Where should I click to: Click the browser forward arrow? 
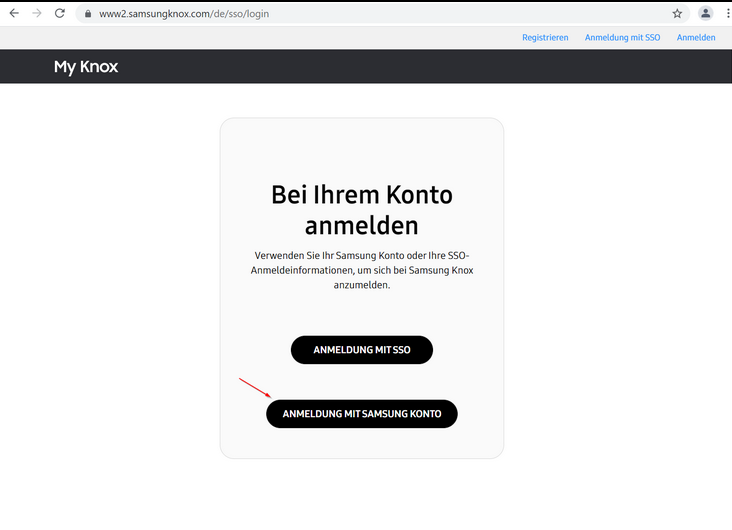click(x=37, y=14)
